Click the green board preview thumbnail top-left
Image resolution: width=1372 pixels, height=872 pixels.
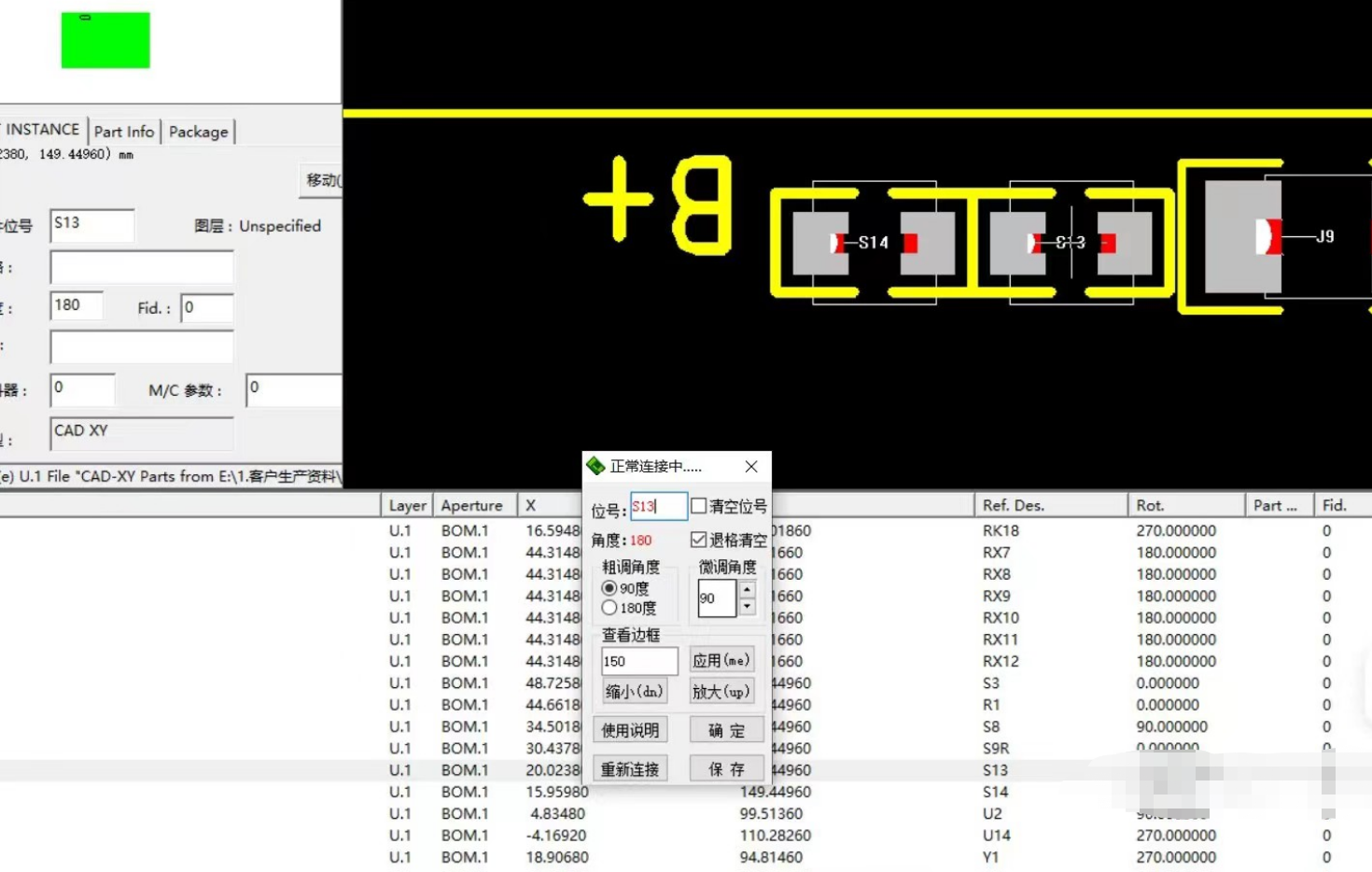[x=105, y=40]
